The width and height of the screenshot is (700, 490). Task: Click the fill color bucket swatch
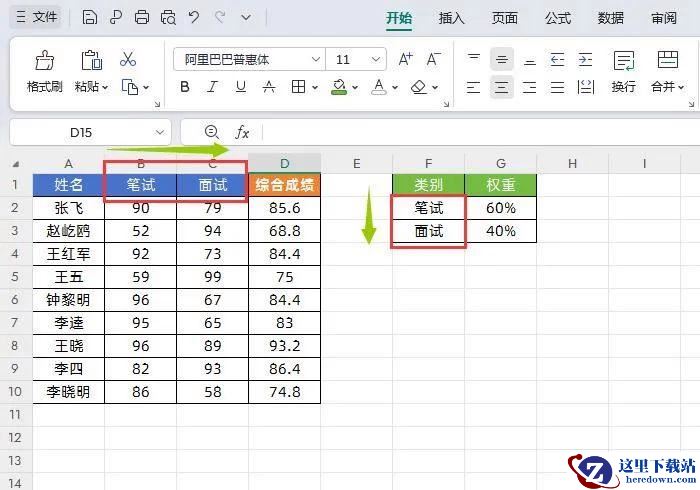(x=339, y=88)
